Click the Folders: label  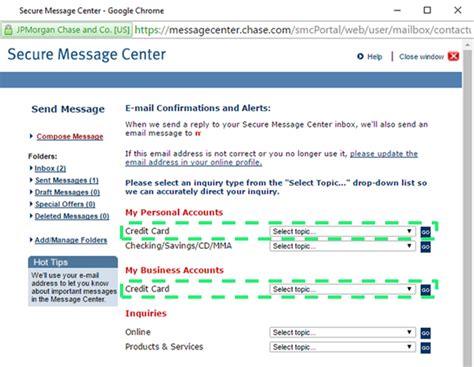point(42,156)
